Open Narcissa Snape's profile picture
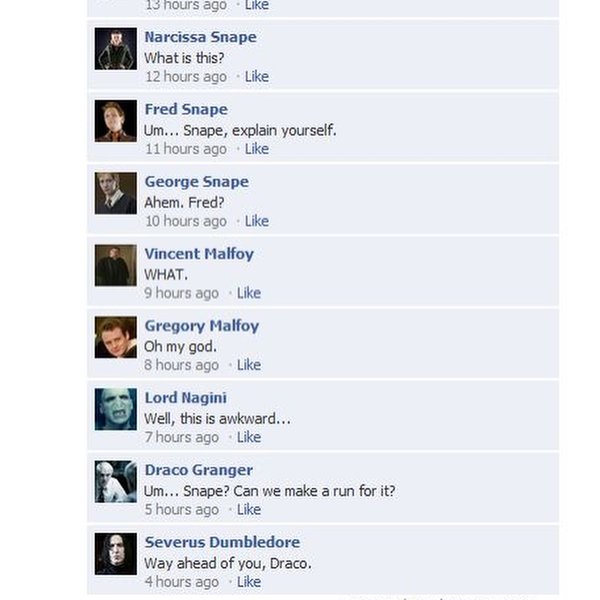 116,49
